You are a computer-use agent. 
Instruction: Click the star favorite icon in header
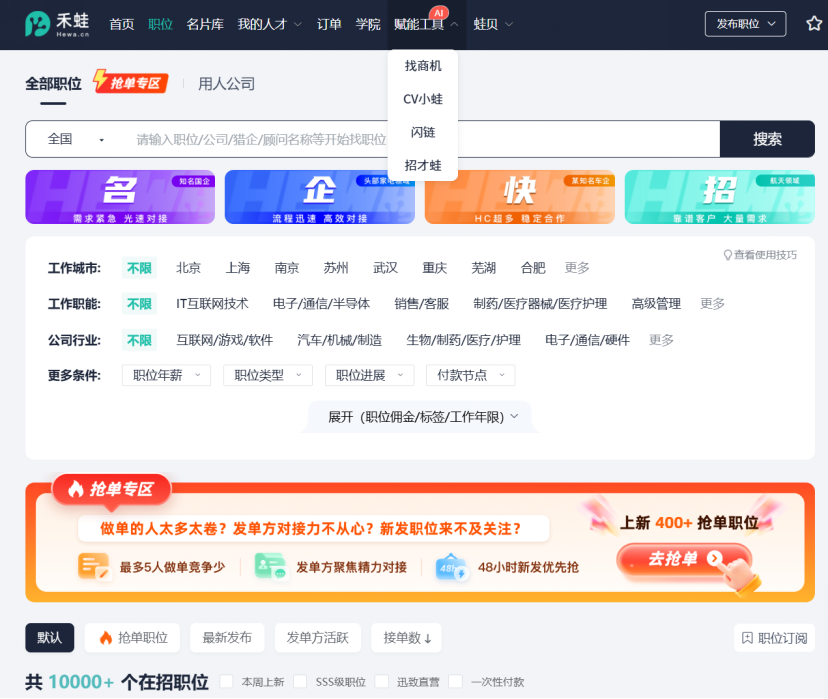[813, 24]
